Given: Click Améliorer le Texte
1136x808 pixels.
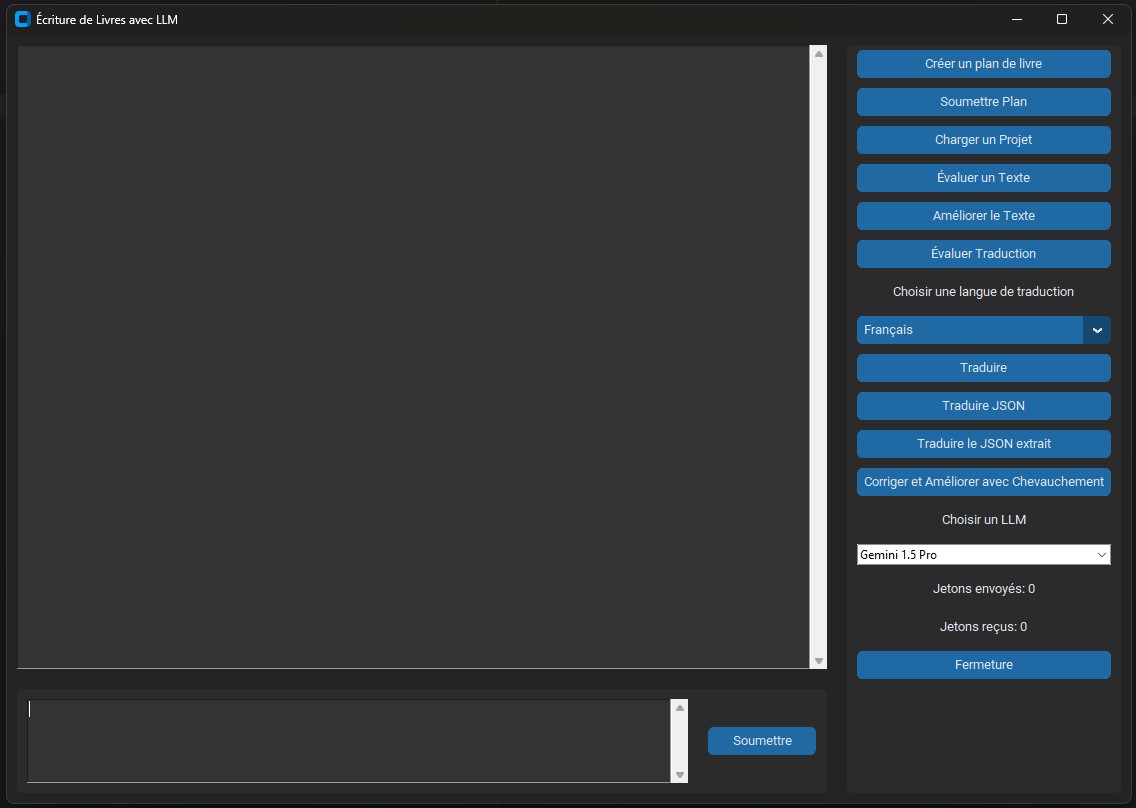Looking at the screenshot, I should (x=983, y=216).
